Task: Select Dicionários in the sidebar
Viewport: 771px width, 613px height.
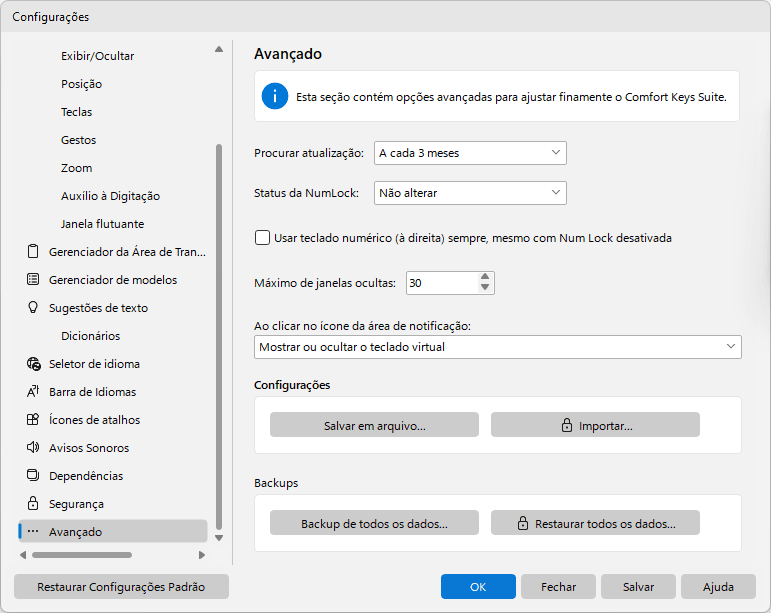Action: [90, 336]
